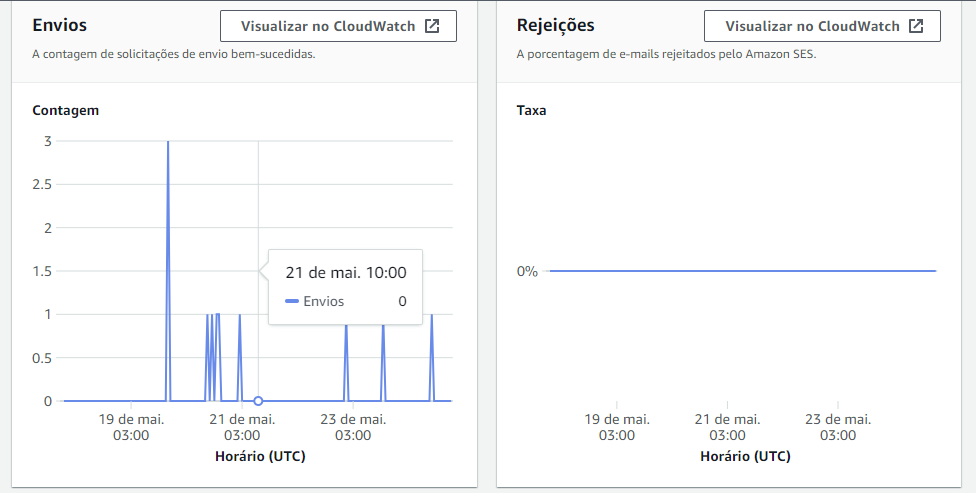
Task: Click the 0% line in Rejeições chart
Action: tap(743, 271)
